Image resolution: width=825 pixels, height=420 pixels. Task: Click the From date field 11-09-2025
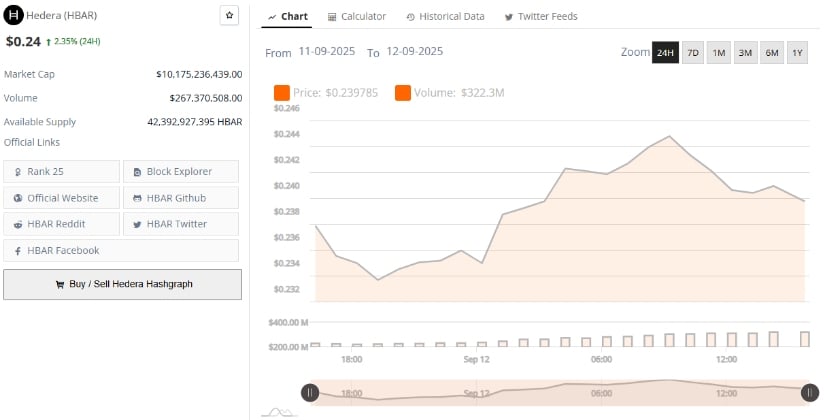pyautogui.click(x=327, y=52)
